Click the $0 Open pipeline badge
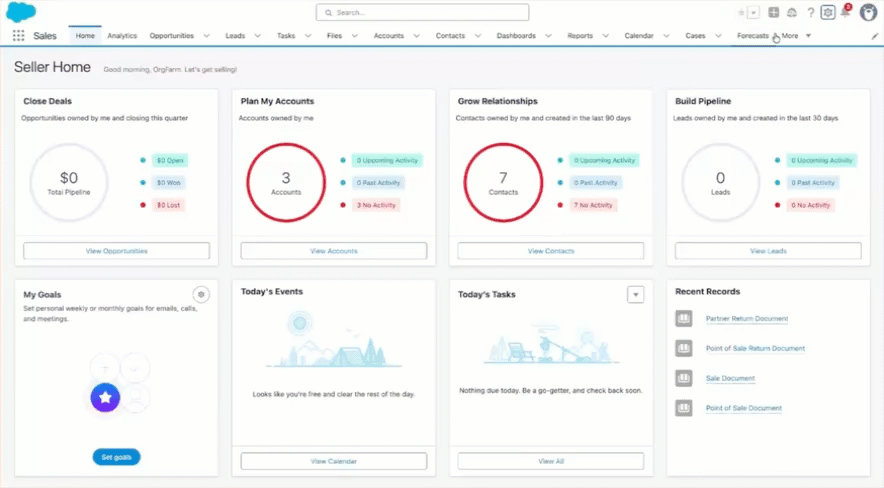 coord(170,160)
